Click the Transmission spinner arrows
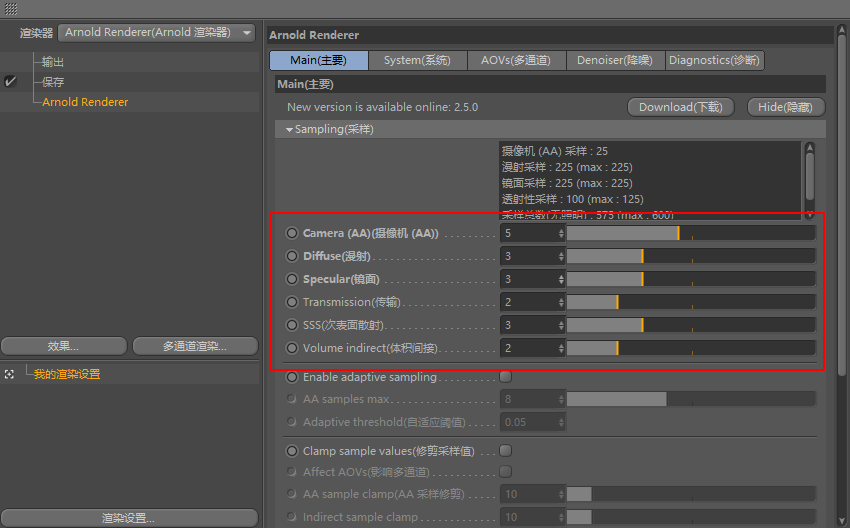850x528 pixels. (561, 302)
